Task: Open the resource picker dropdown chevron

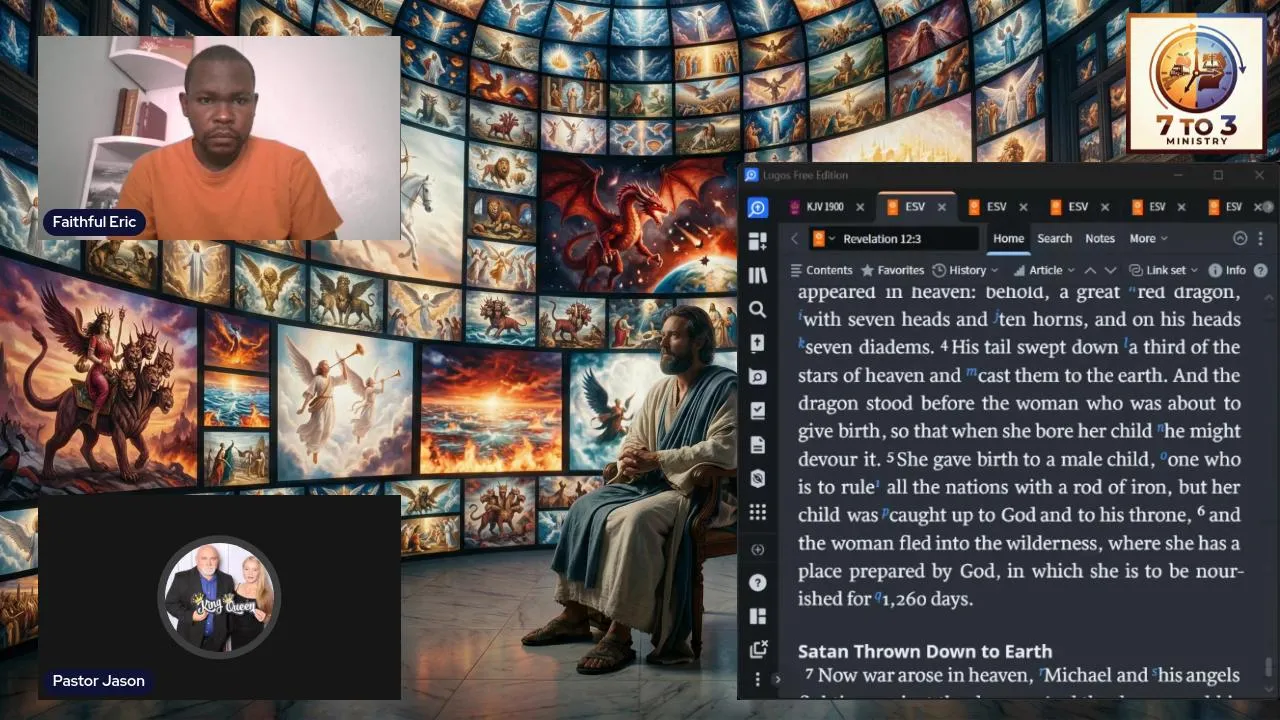Action: [x=832, y=239]
